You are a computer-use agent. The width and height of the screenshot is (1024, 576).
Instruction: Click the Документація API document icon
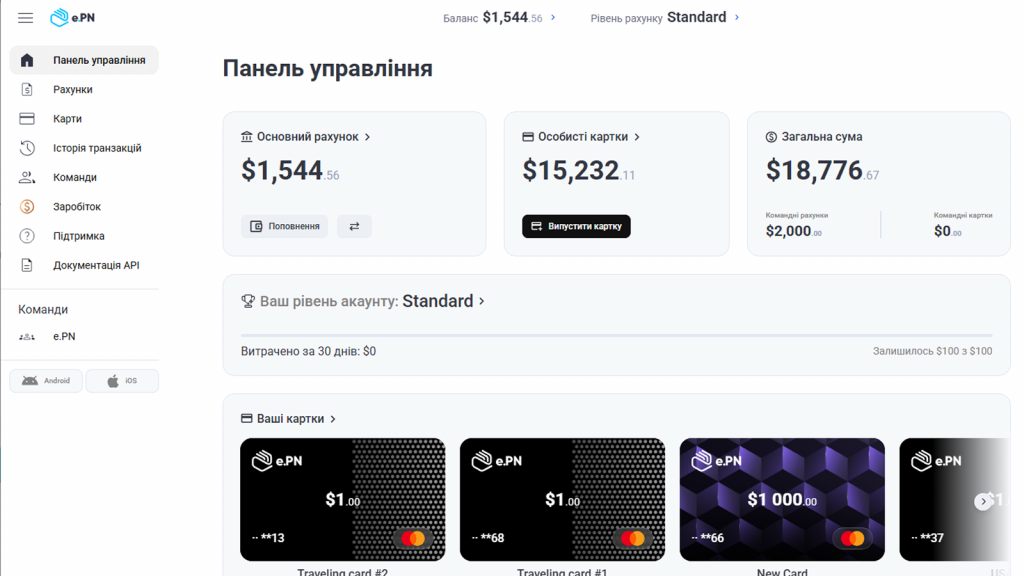click(x=27, y=265)
